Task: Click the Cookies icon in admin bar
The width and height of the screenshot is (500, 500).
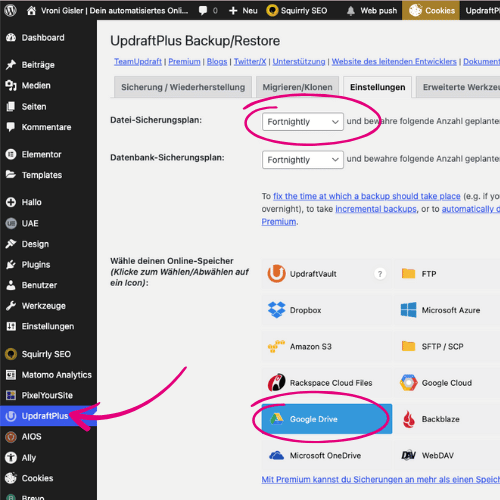Action: coord(415,11)
